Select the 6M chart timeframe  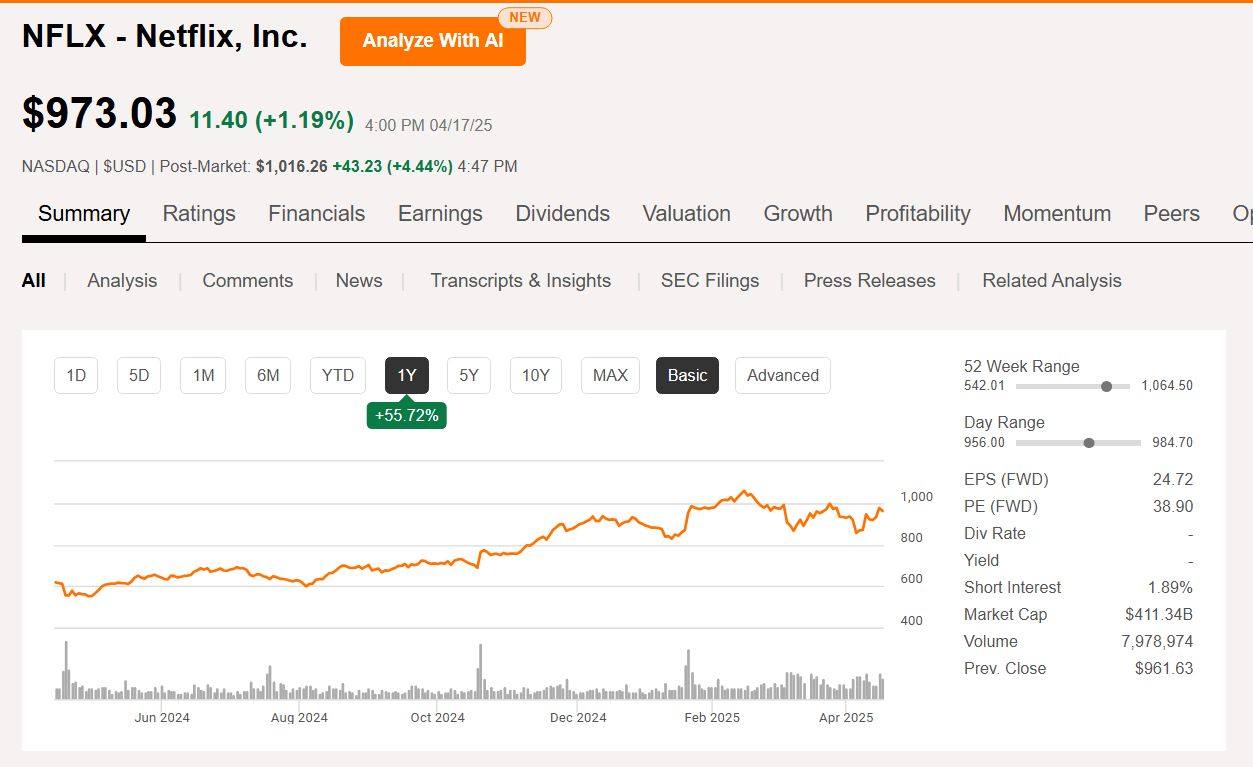point(267,375)
